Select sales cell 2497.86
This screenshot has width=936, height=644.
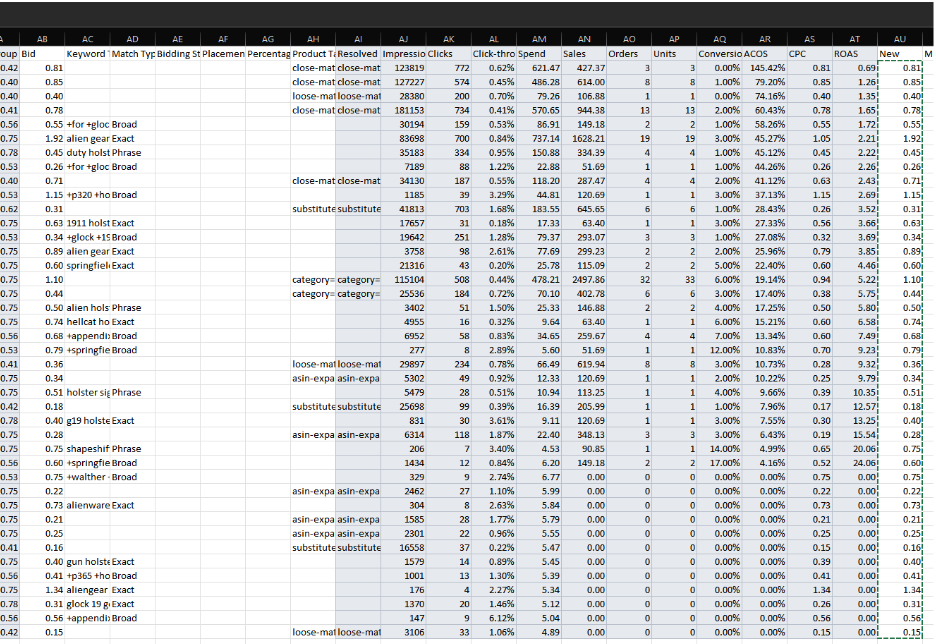(x=584, y=279)
